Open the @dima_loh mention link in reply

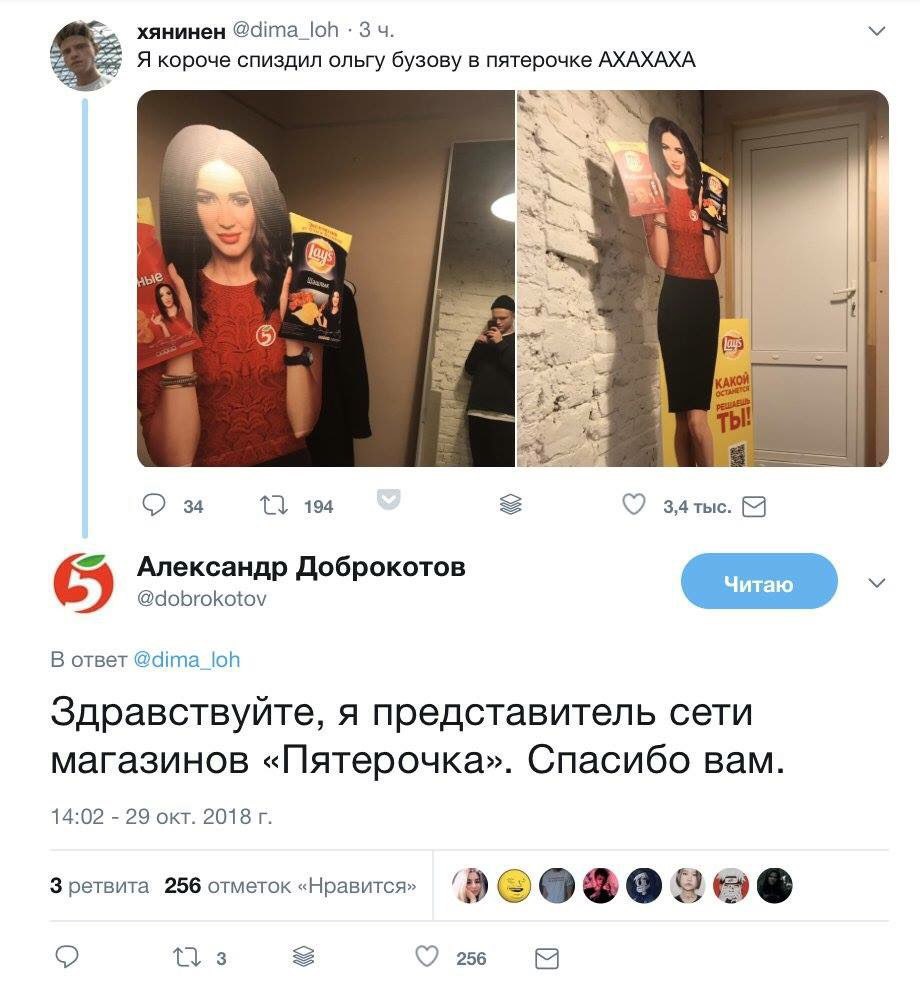click(187, 660)
